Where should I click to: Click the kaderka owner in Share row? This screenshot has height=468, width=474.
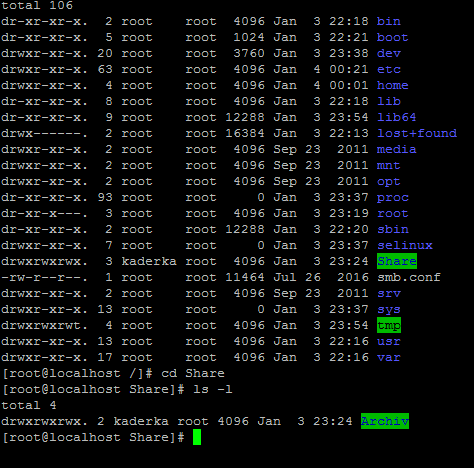(149, 261)
